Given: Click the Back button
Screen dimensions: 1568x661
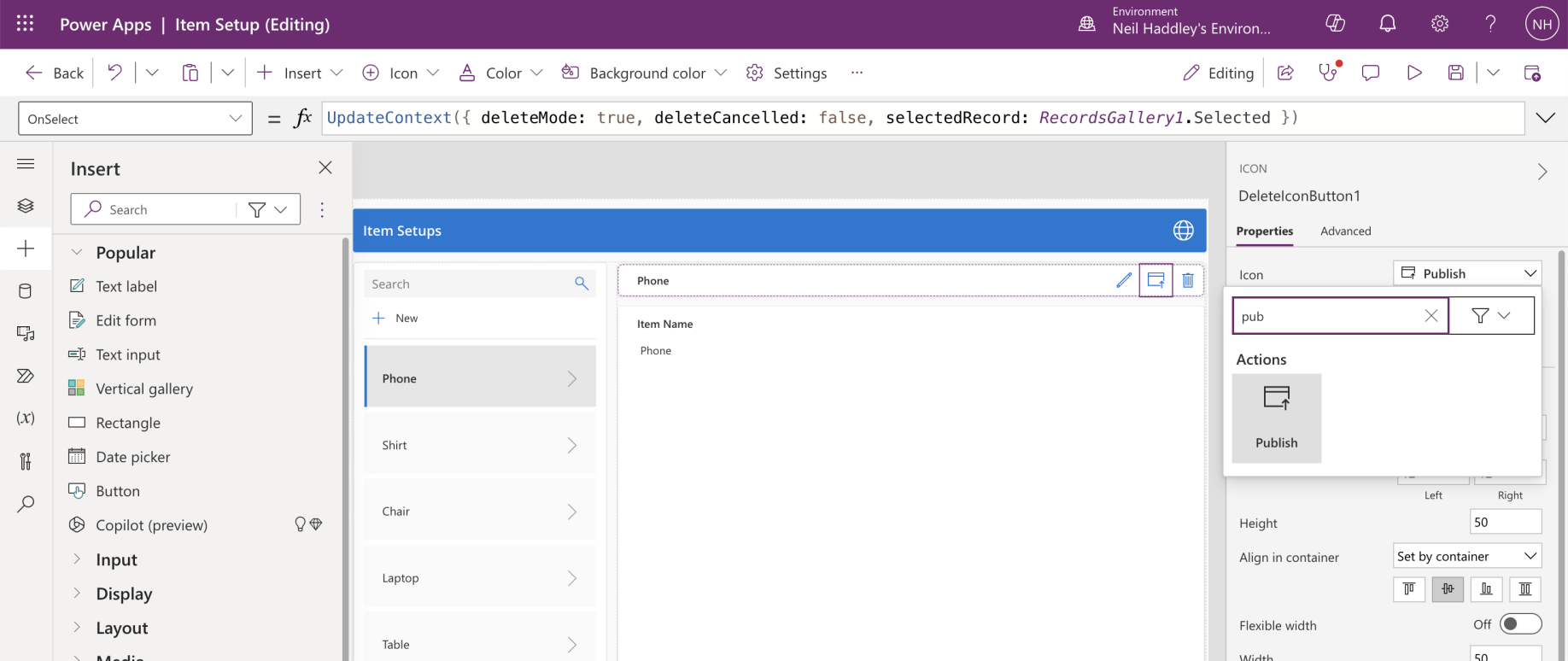Looking at the screenshot, I should (56, 73).
